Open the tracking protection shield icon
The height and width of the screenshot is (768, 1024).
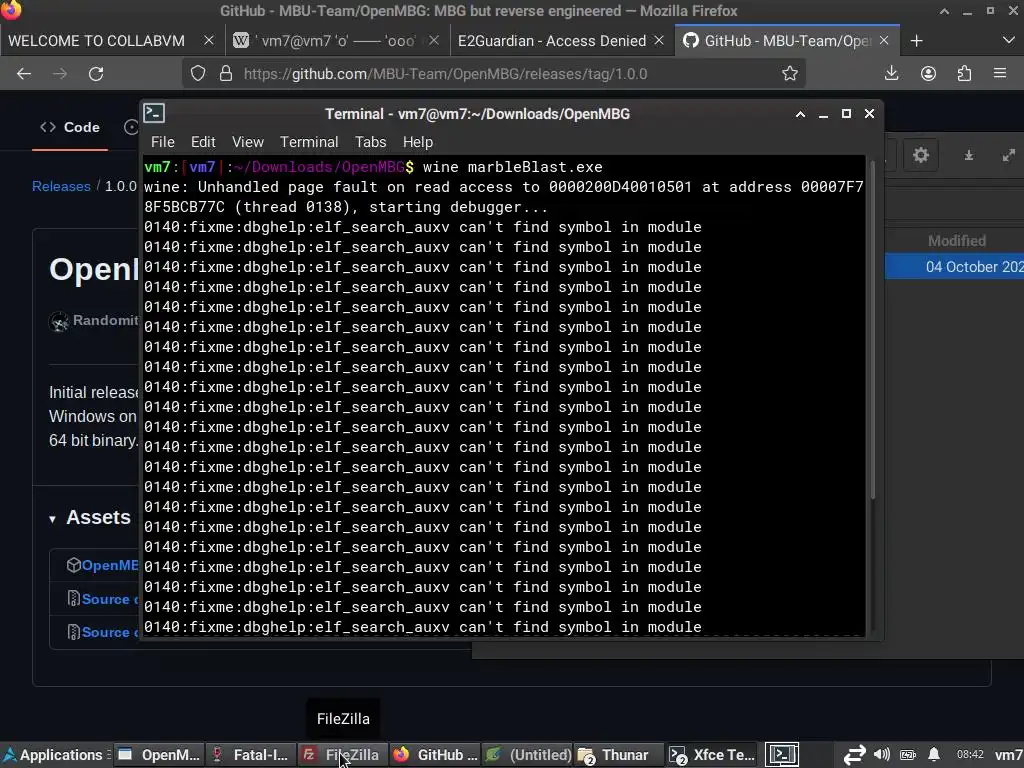tap(198, 74)
